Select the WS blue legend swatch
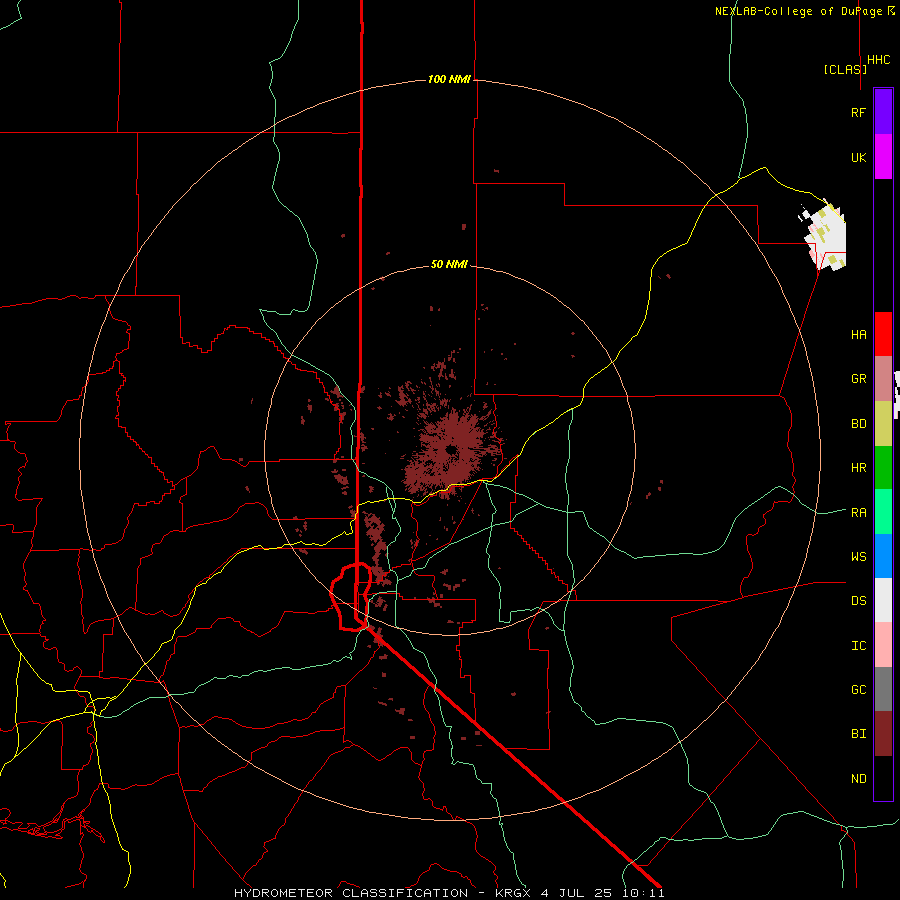Image resolution: width=900 pixels, height=900 pixels. coord(883,556)
